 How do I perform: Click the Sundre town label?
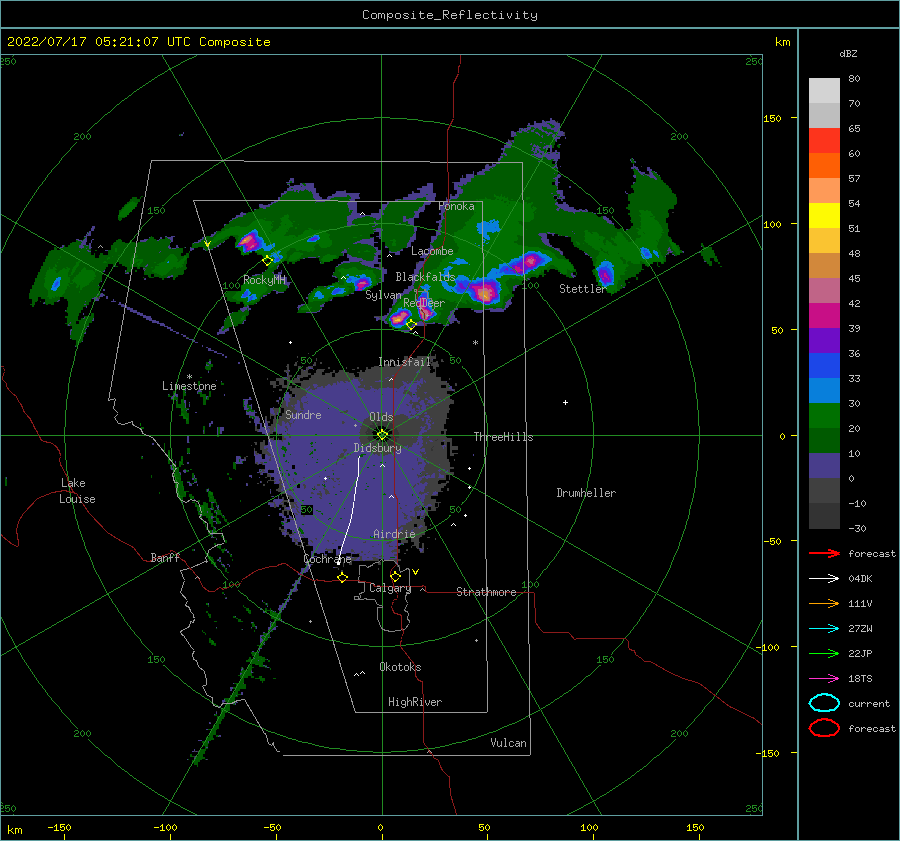303,415
